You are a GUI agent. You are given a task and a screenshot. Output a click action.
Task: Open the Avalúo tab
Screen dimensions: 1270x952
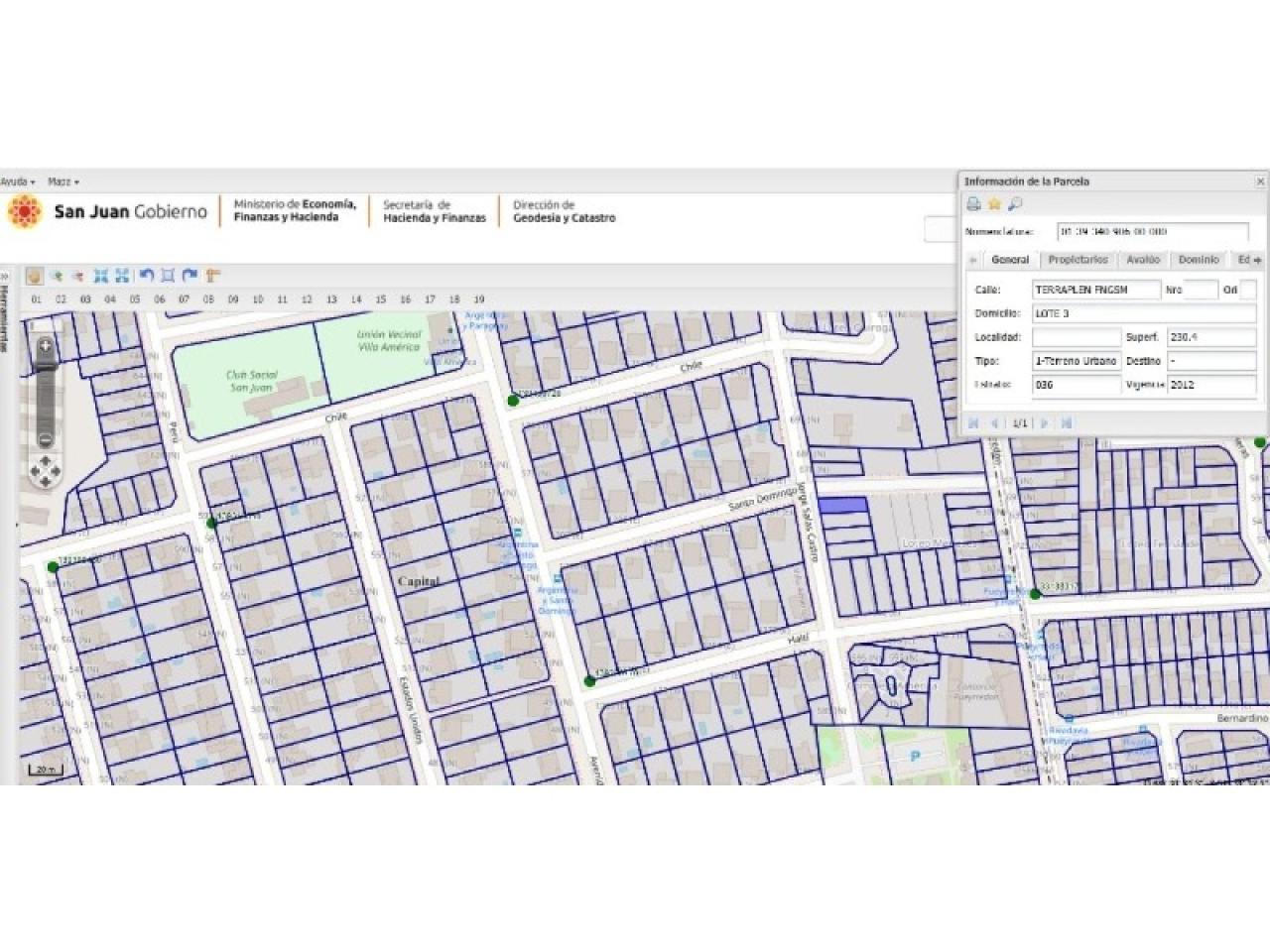pos(1143,260)
